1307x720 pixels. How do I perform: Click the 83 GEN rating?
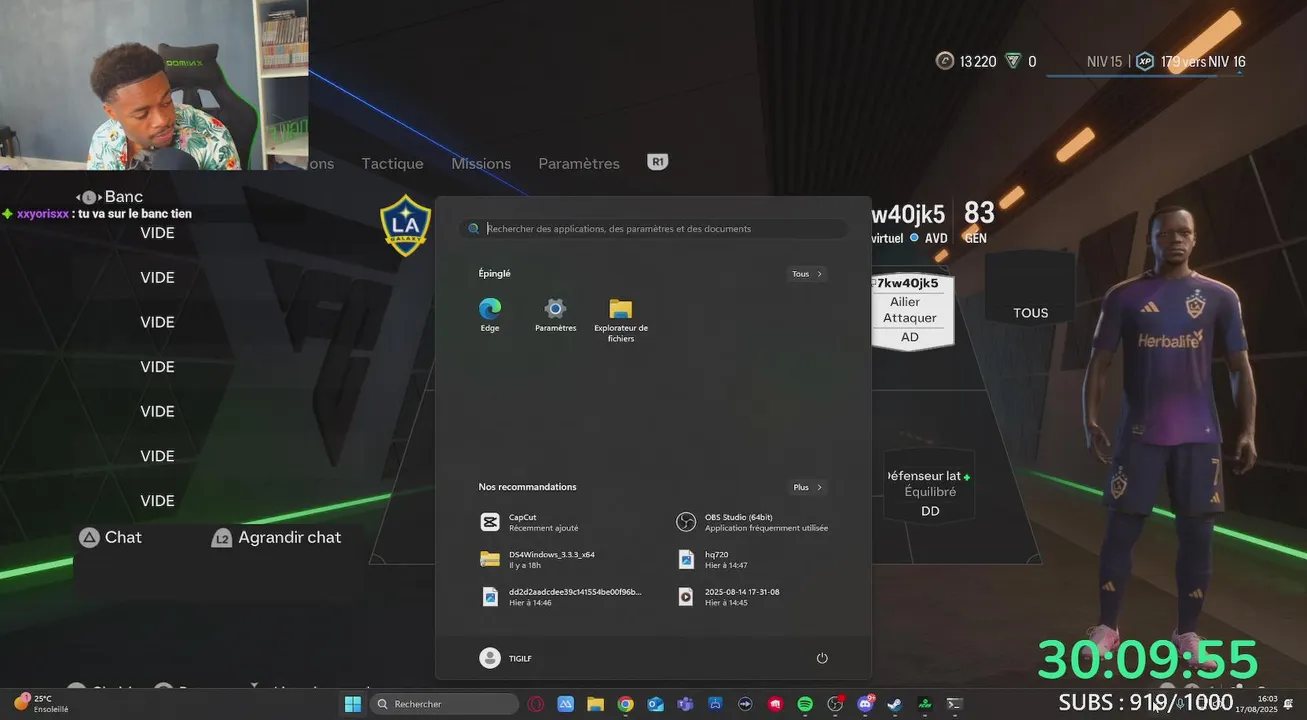pos(978,221)
